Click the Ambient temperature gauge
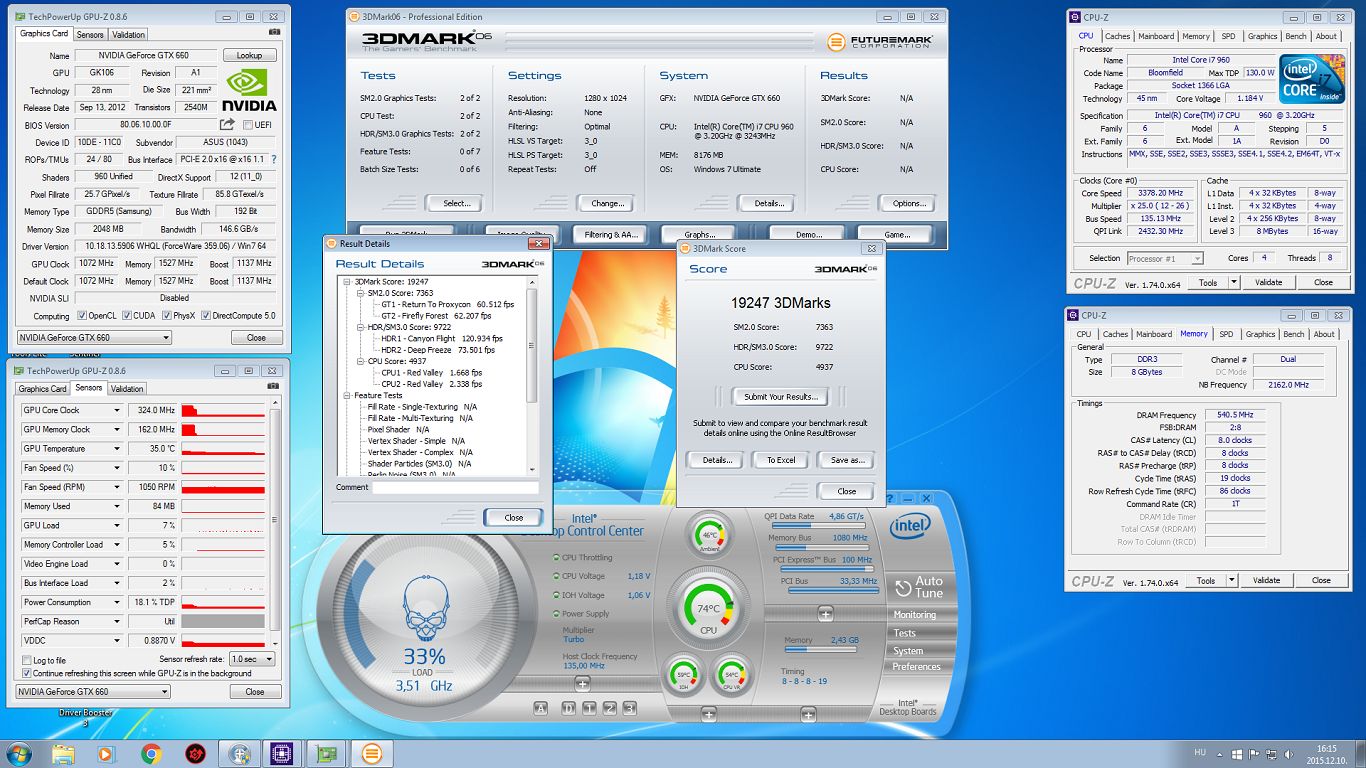This screenshot has width=1366, height=768. click(709, 535)
